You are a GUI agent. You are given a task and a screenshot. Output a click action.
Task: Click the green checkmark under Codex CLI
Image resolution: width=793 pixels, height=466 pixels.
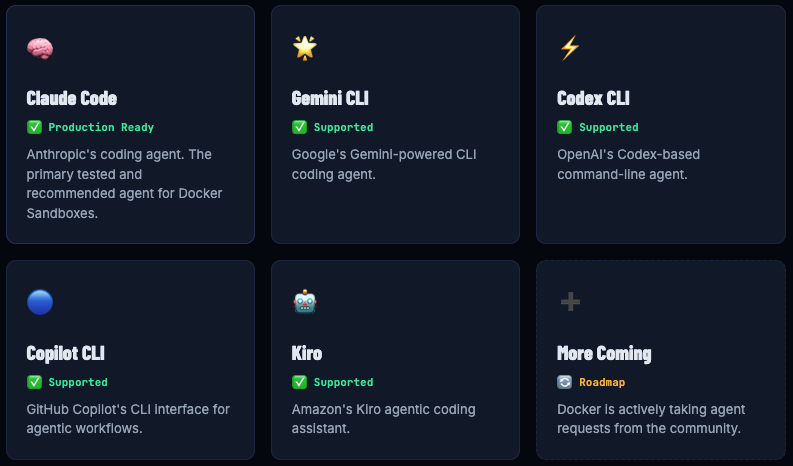[x=564, y=127]
